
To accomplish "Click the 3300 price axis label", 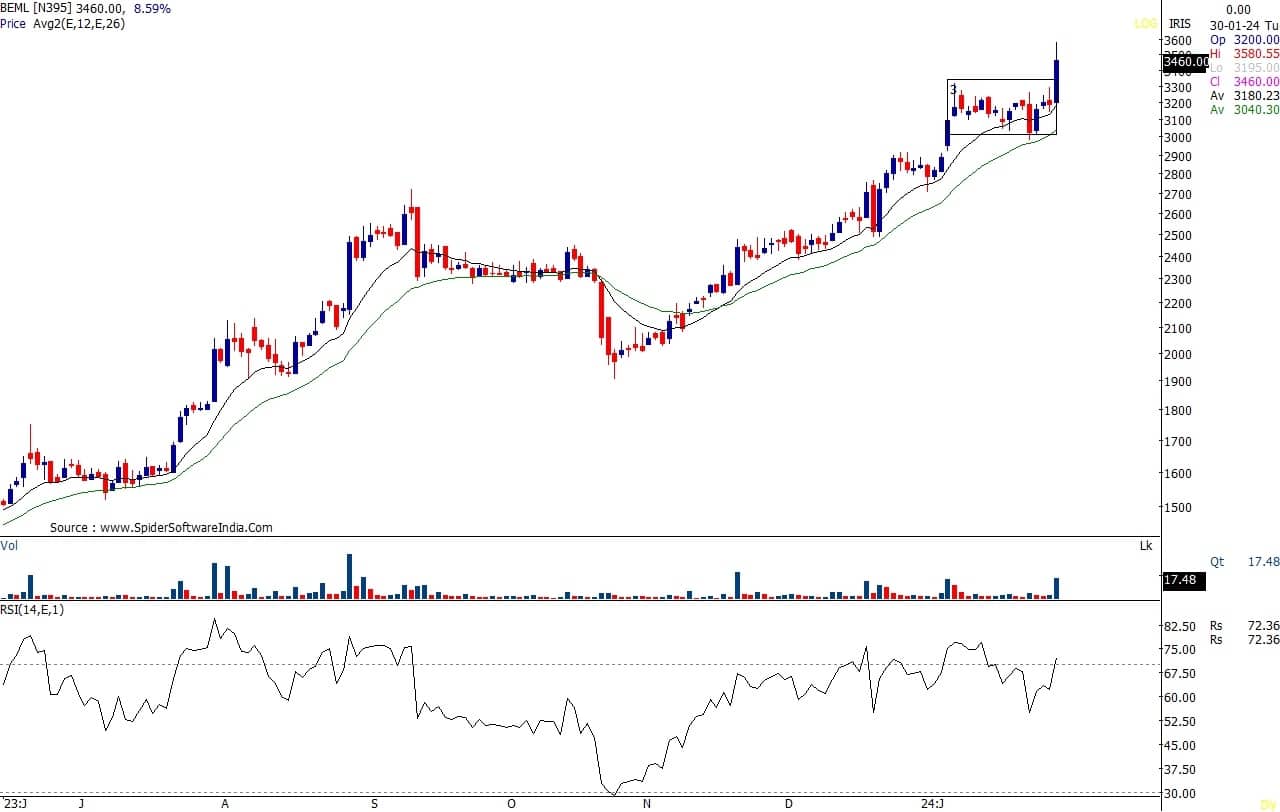I will [x=1177, y=87].
